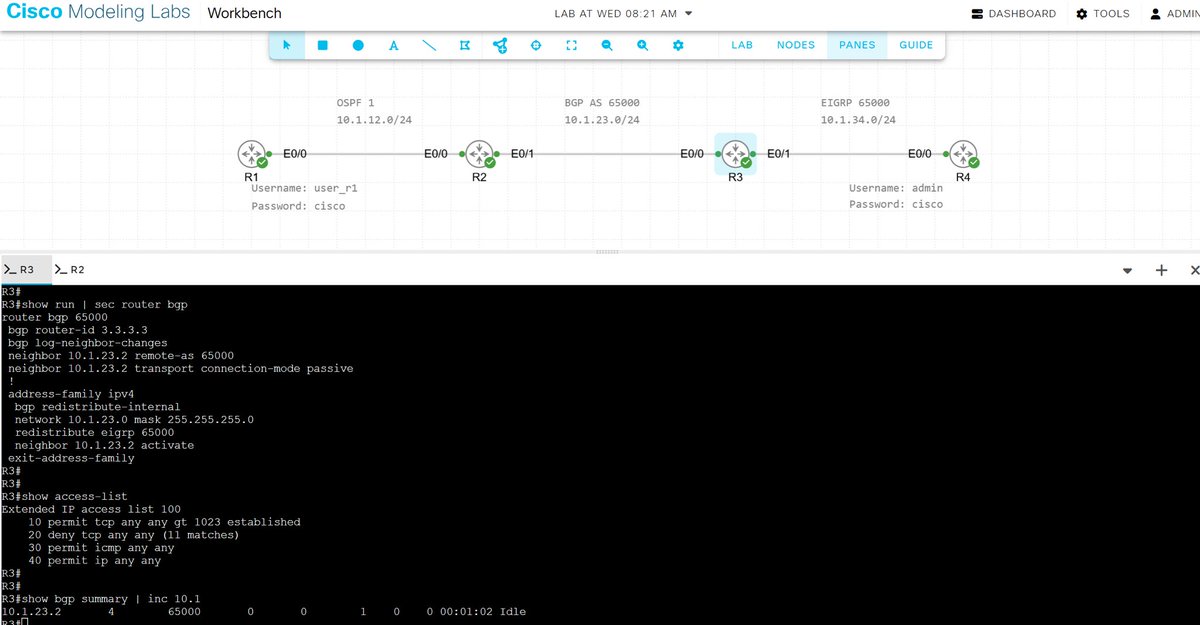Open workbench settings gear in toolbar
The width and height of the screenshot is (1200, 625).
click(678, 45)
